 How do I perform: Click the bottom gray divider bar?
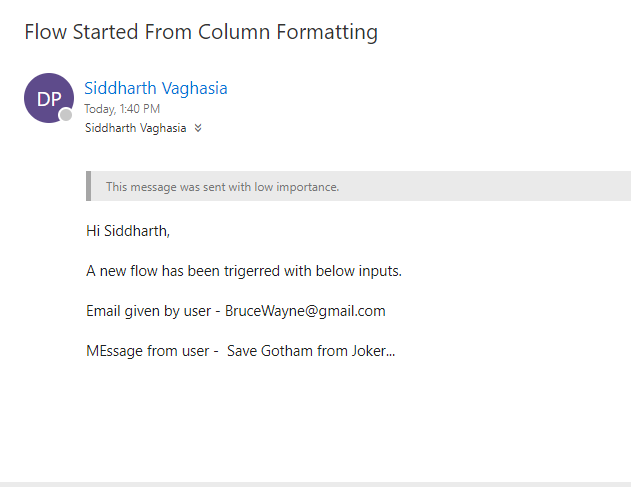(x=315, y=484)
